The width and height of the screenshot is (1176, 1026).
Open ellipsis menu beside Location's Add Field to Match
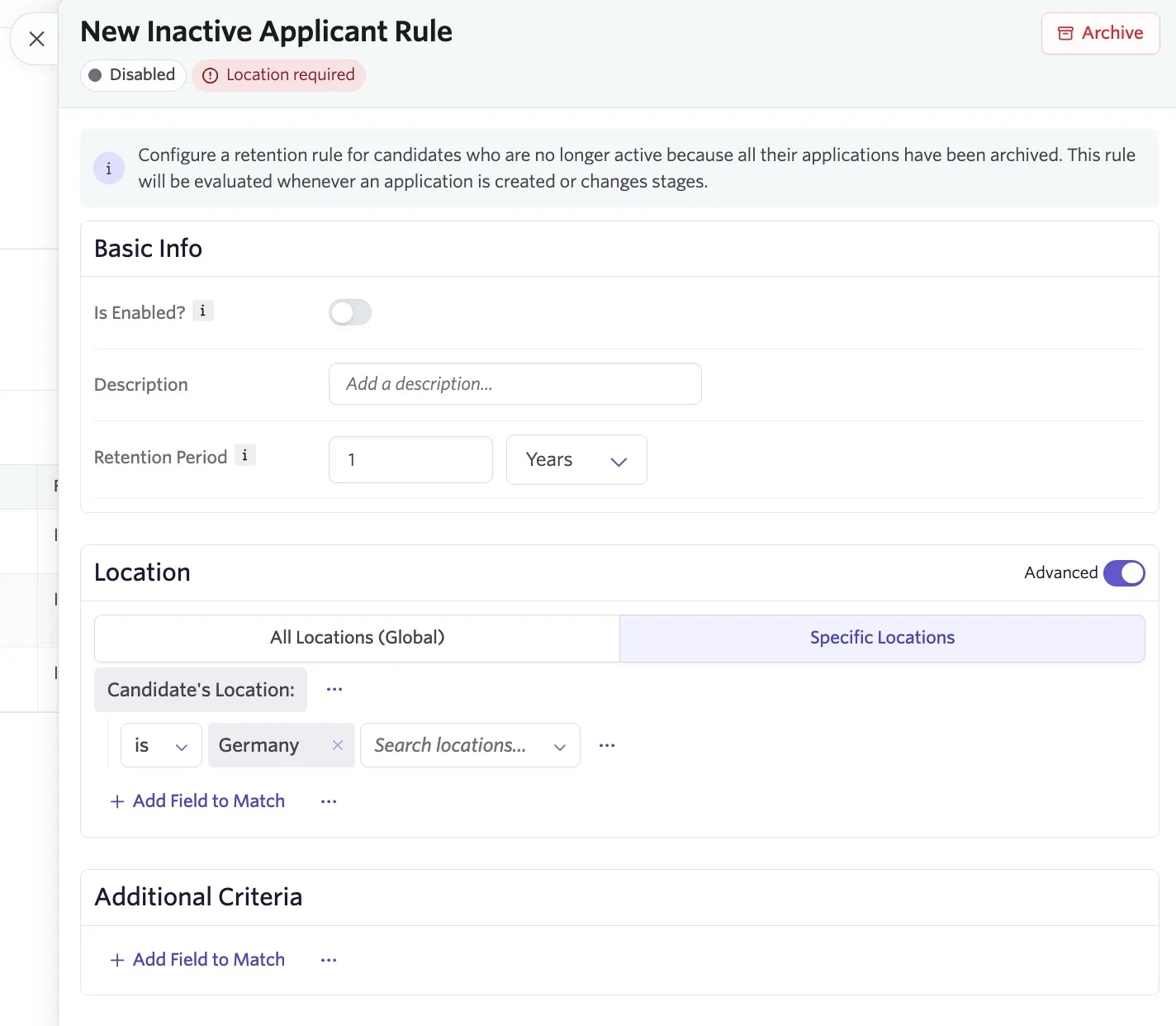point(329,801)
